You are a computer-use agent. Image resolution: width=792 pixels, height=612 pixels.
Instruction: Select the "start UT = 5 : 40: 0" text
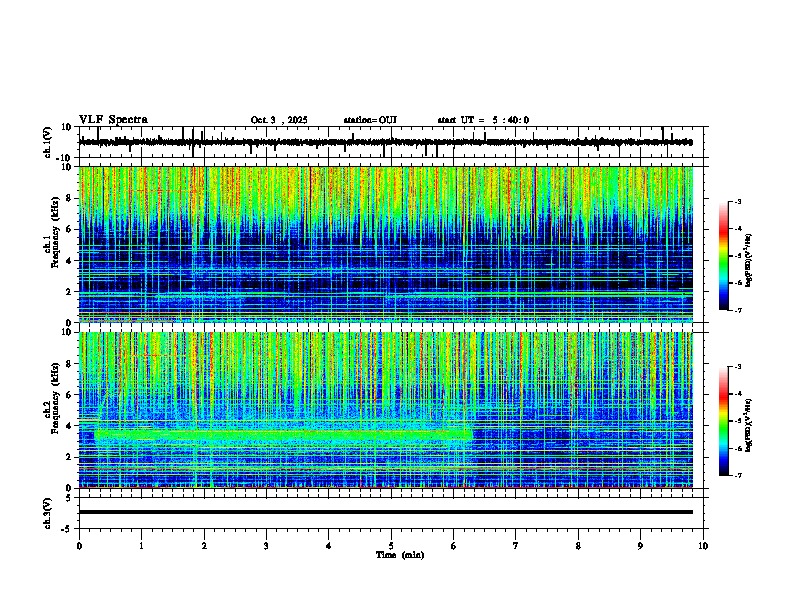click(483, 120)
